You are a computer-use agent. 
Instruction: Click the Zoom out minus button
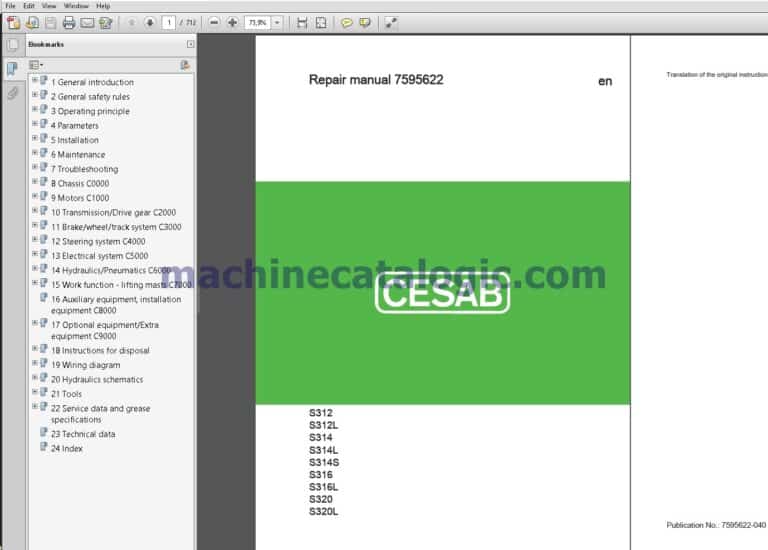point(214,23)
